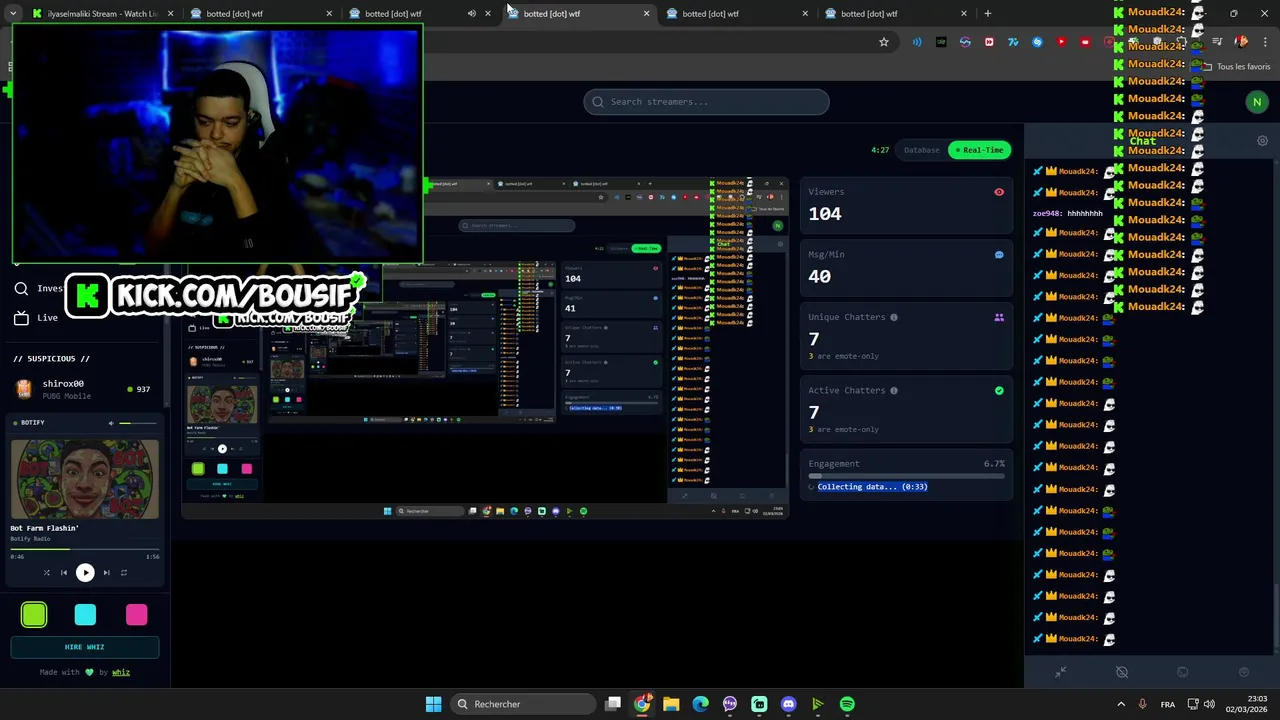Click the Bot Farm Flashin' album art
This screenshot has height=720, width=1280.
click(x=85, y=479)
